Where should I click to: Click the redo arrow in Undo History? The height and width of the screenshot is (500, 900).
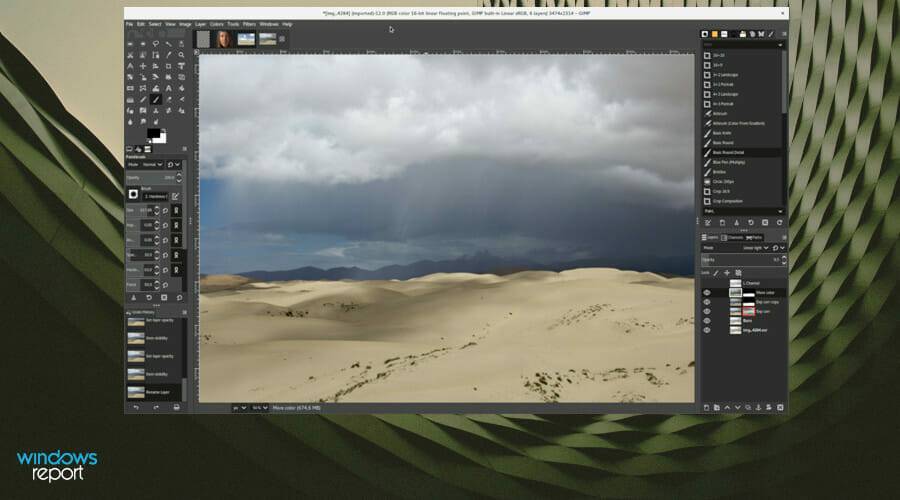[x=156, y=407]
